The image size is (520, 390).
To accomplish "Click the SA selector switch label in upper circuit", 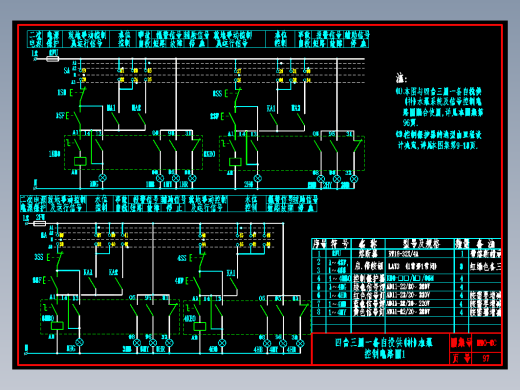I will pos(67,70).
